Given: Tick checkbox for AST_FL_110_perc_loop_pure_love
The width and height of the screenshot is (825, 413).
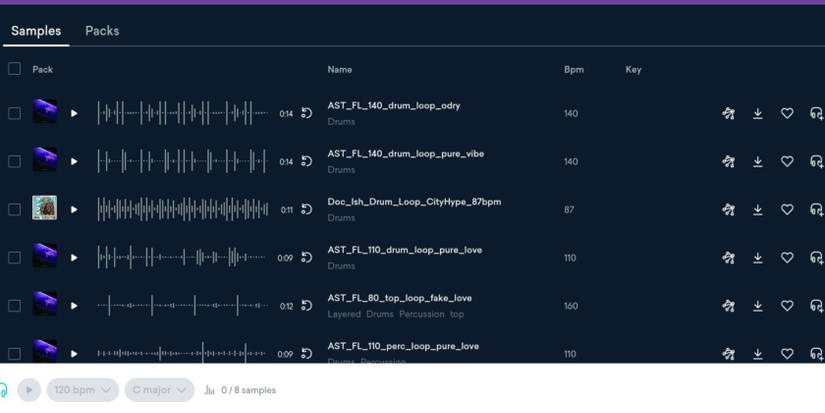Looking at the screenshot, I should point(14,354).
